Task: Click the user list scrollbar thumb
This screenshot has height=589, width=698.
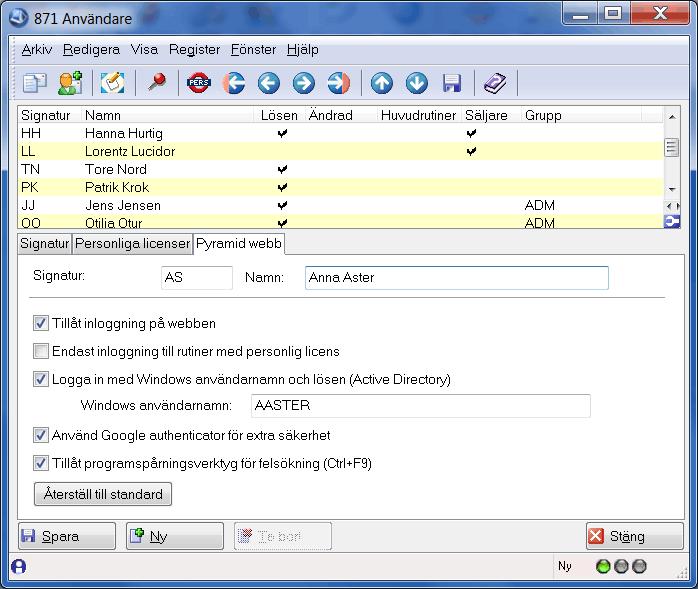Action: pyautogui.click(x=672, y=147)
